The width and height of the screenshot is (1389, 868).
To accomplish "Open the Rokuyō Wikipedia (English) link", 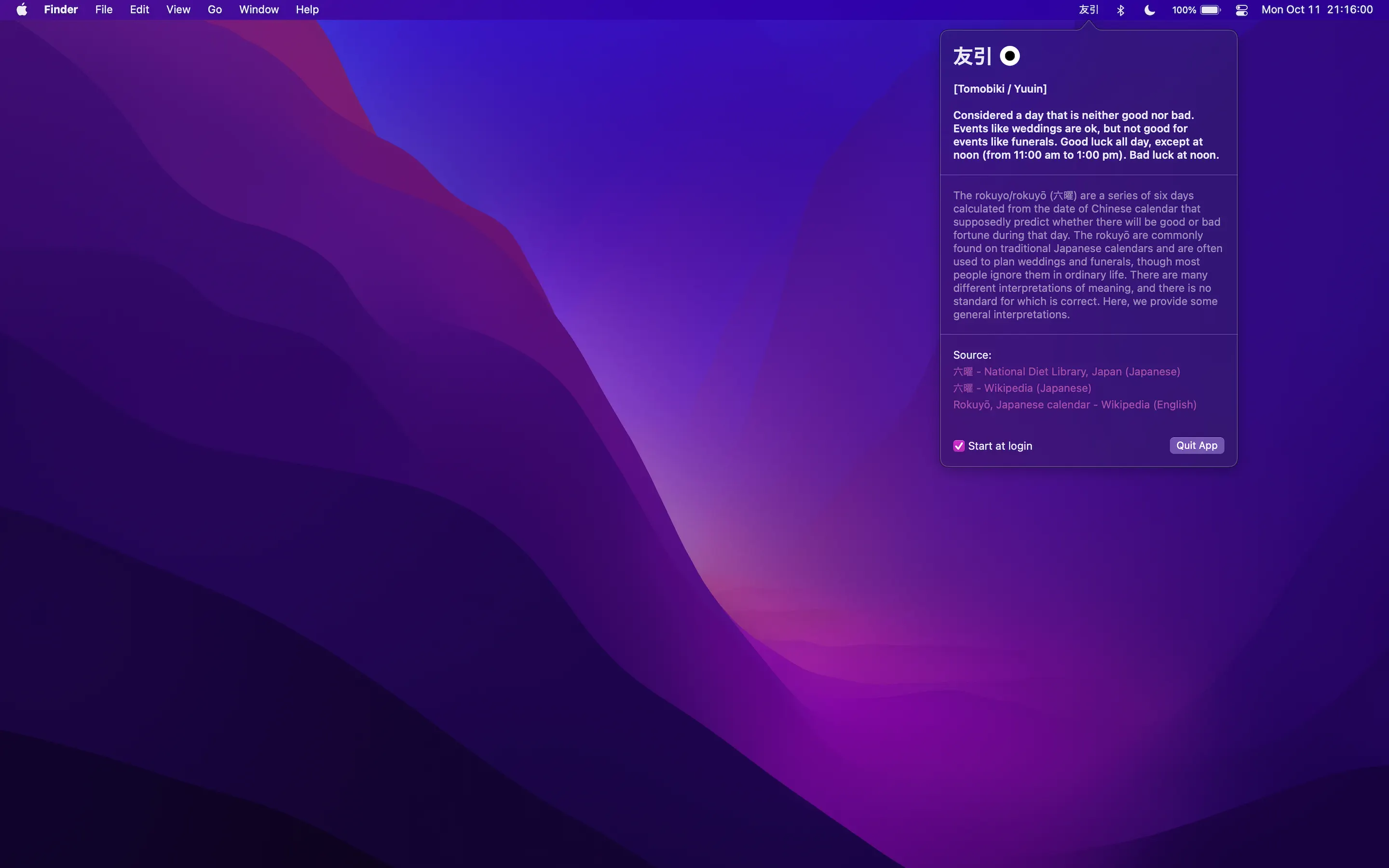I will click(1075, 405).
